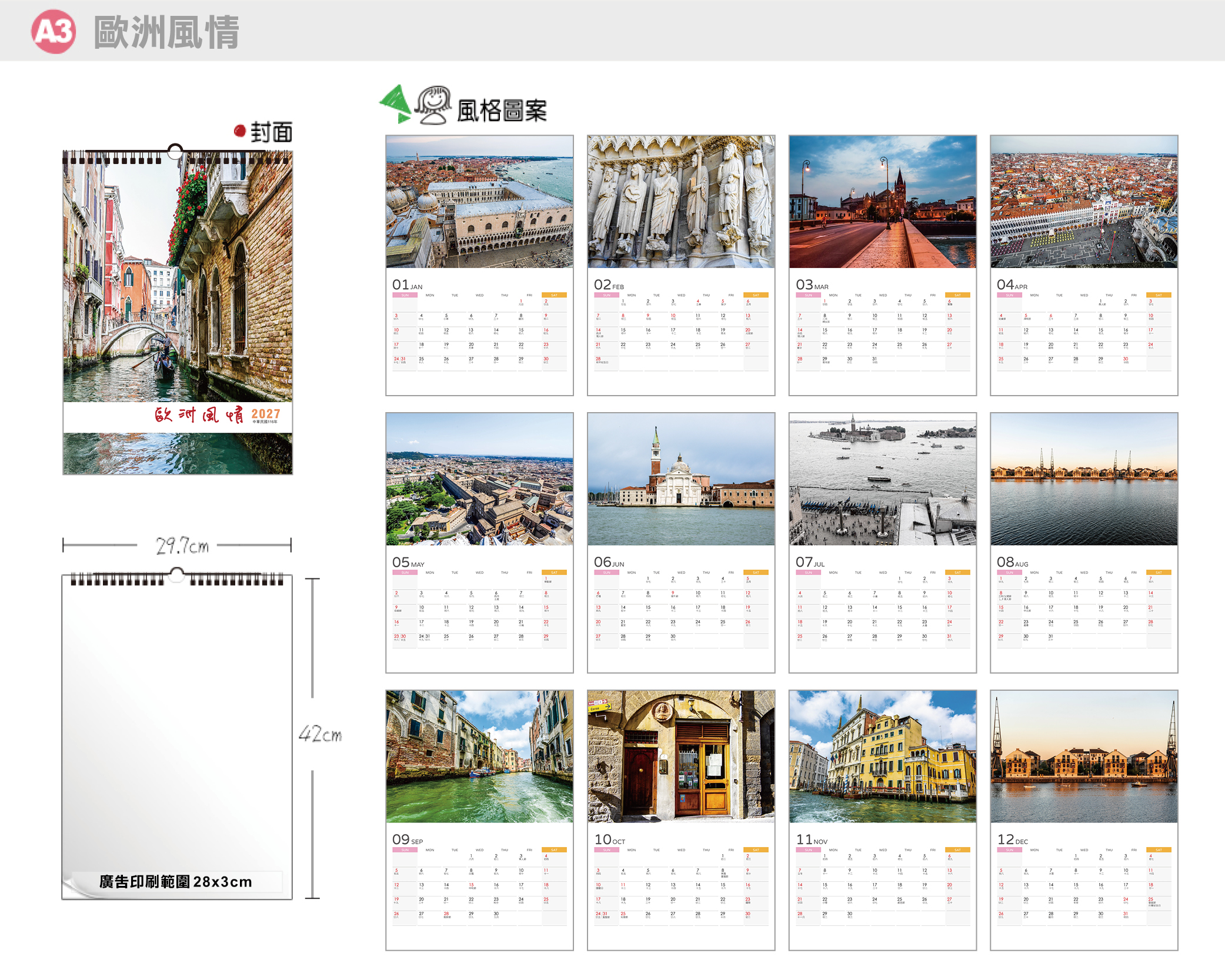Select the 04 APR rooftops page

coord(1084,265)
